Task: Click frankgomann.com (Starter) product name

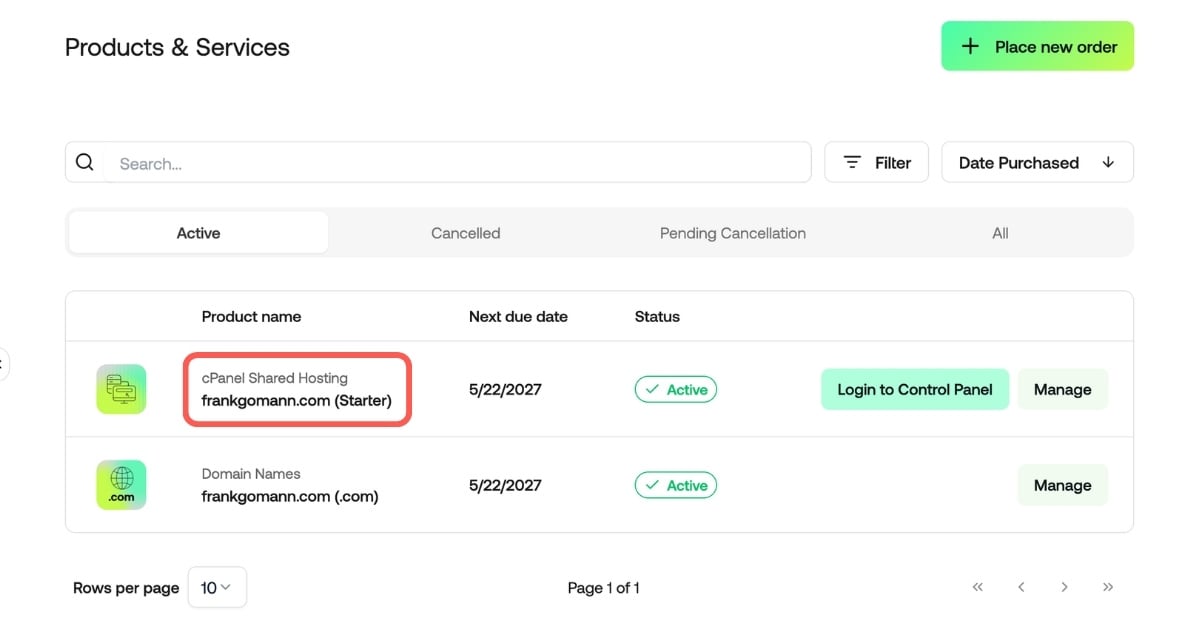Action: tap(297, 400)
